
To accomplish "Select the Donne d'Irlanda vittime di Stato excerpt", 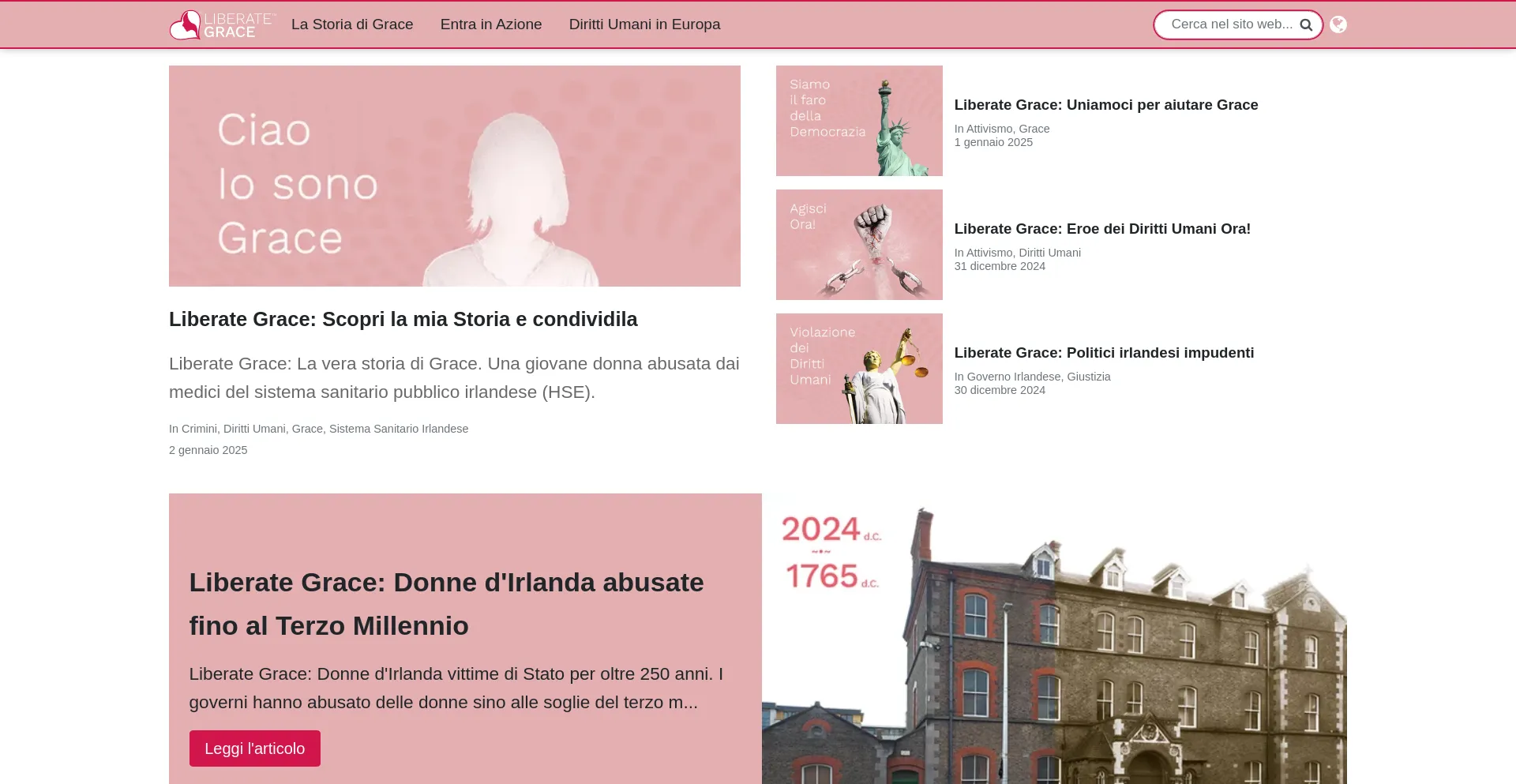I will coord(456,688).
